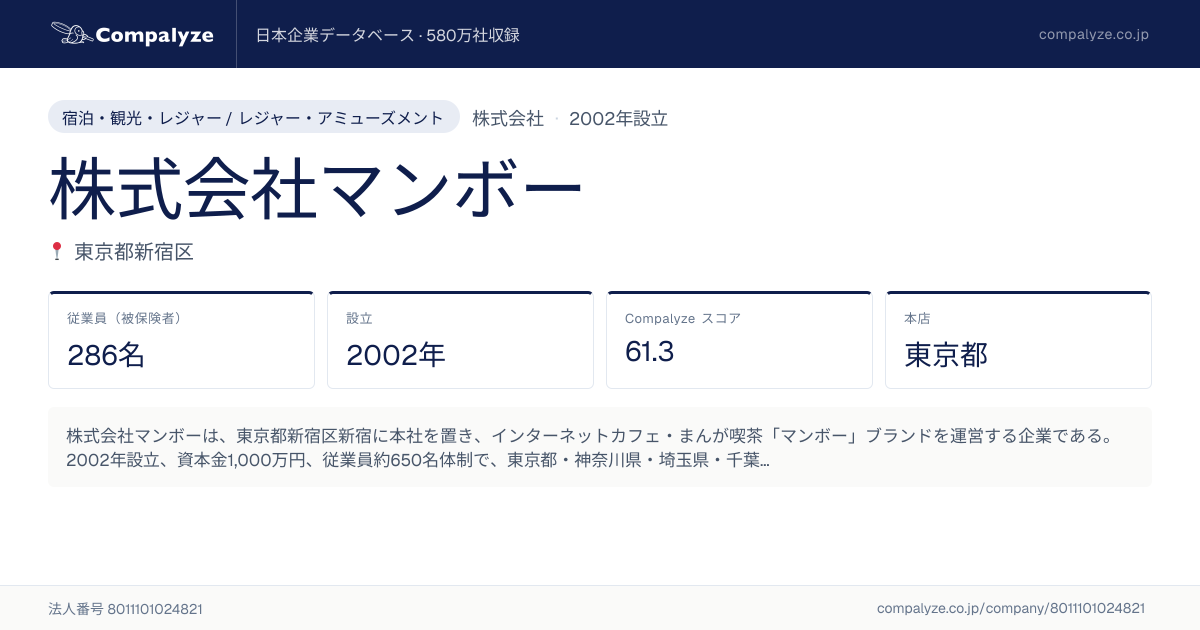
Task: Click the red location pin icon
Action: (57, 251)
